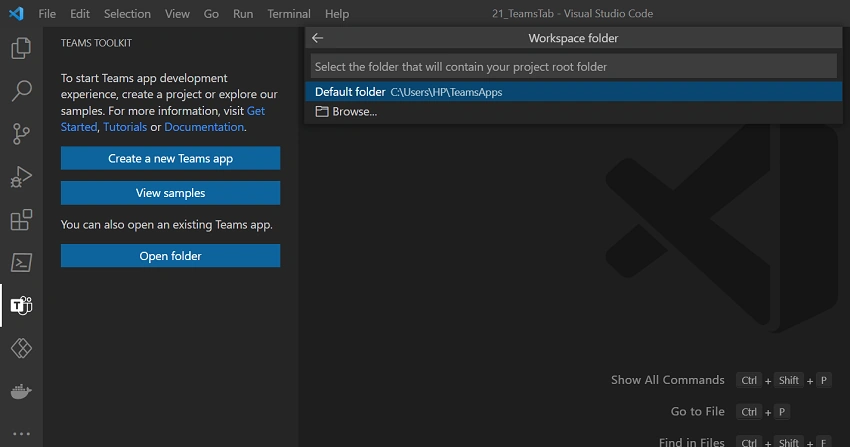Open the Go menu
The width and height of the screenshot is (850, 447).
tap(211, 14)
